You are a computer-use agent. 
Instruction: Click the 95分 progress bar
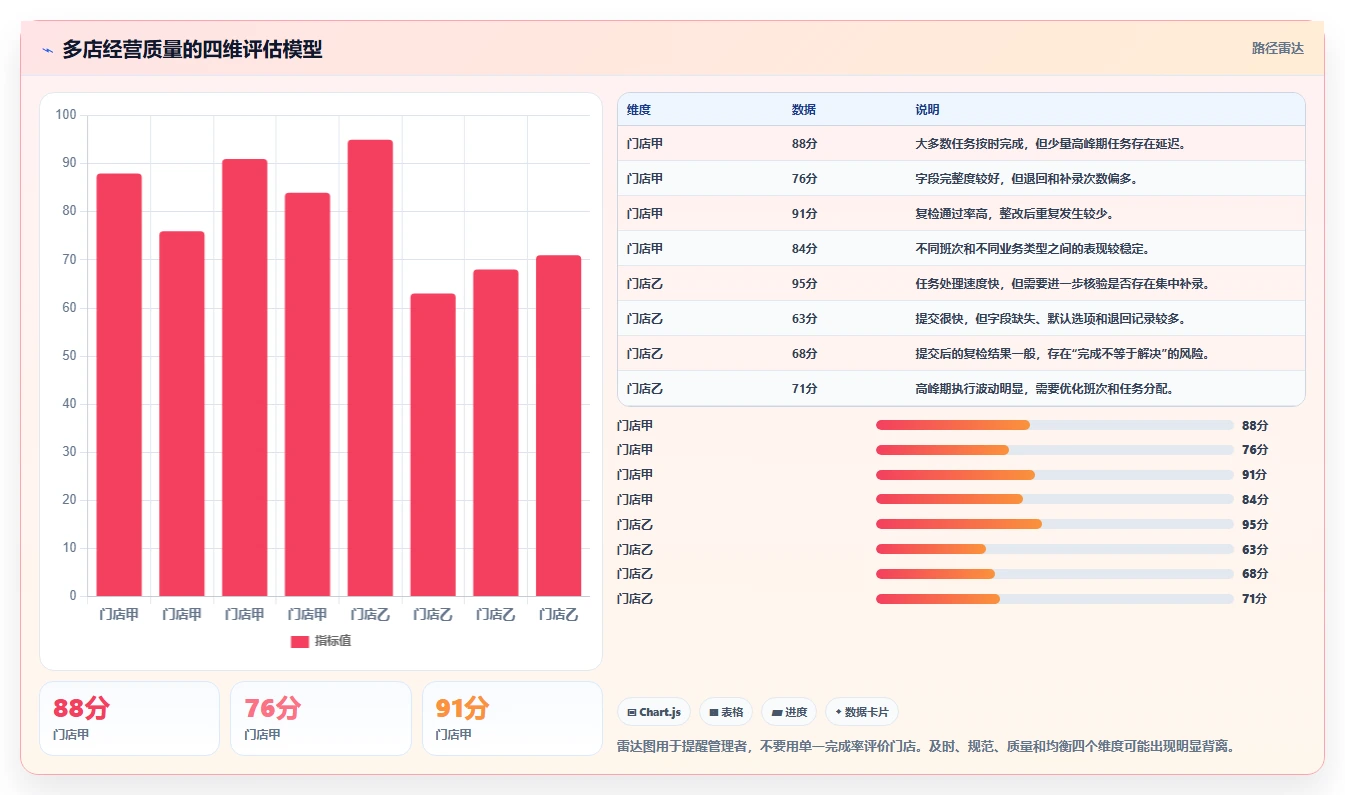tap(1054, 524)
